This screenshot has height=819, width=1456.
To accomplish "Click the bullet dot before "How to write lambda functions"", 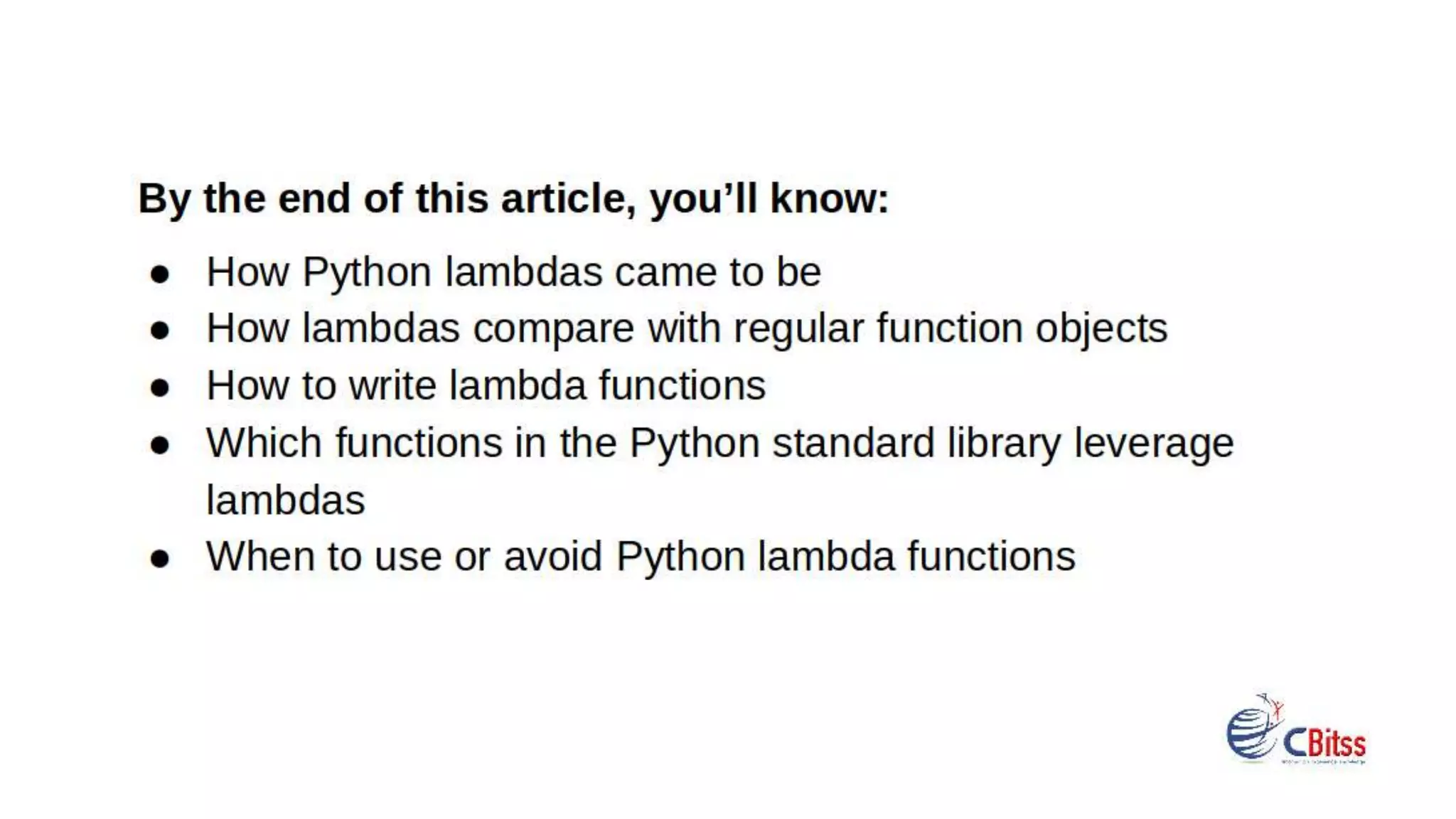I will pyautogui.click(x=160, y=387).
